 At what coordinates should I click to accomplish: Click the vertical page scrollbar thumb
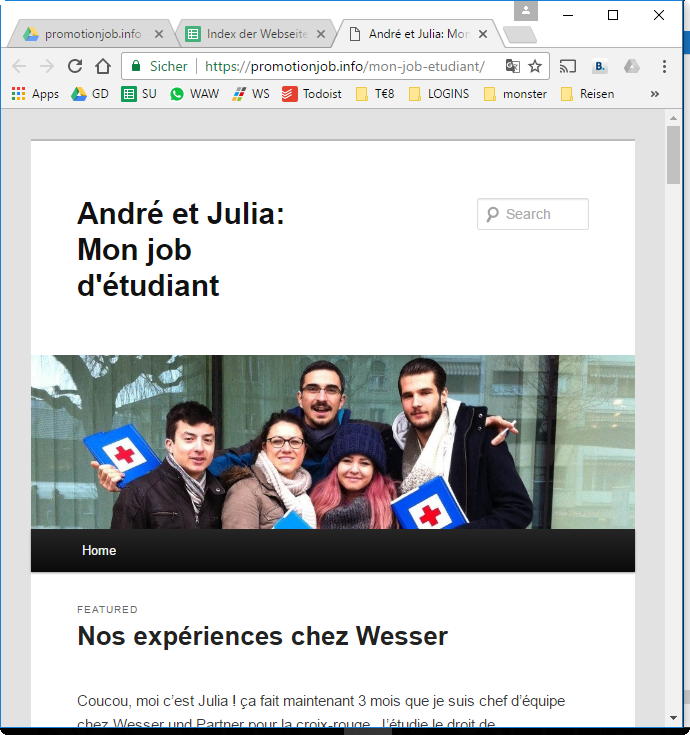(674, 153)
